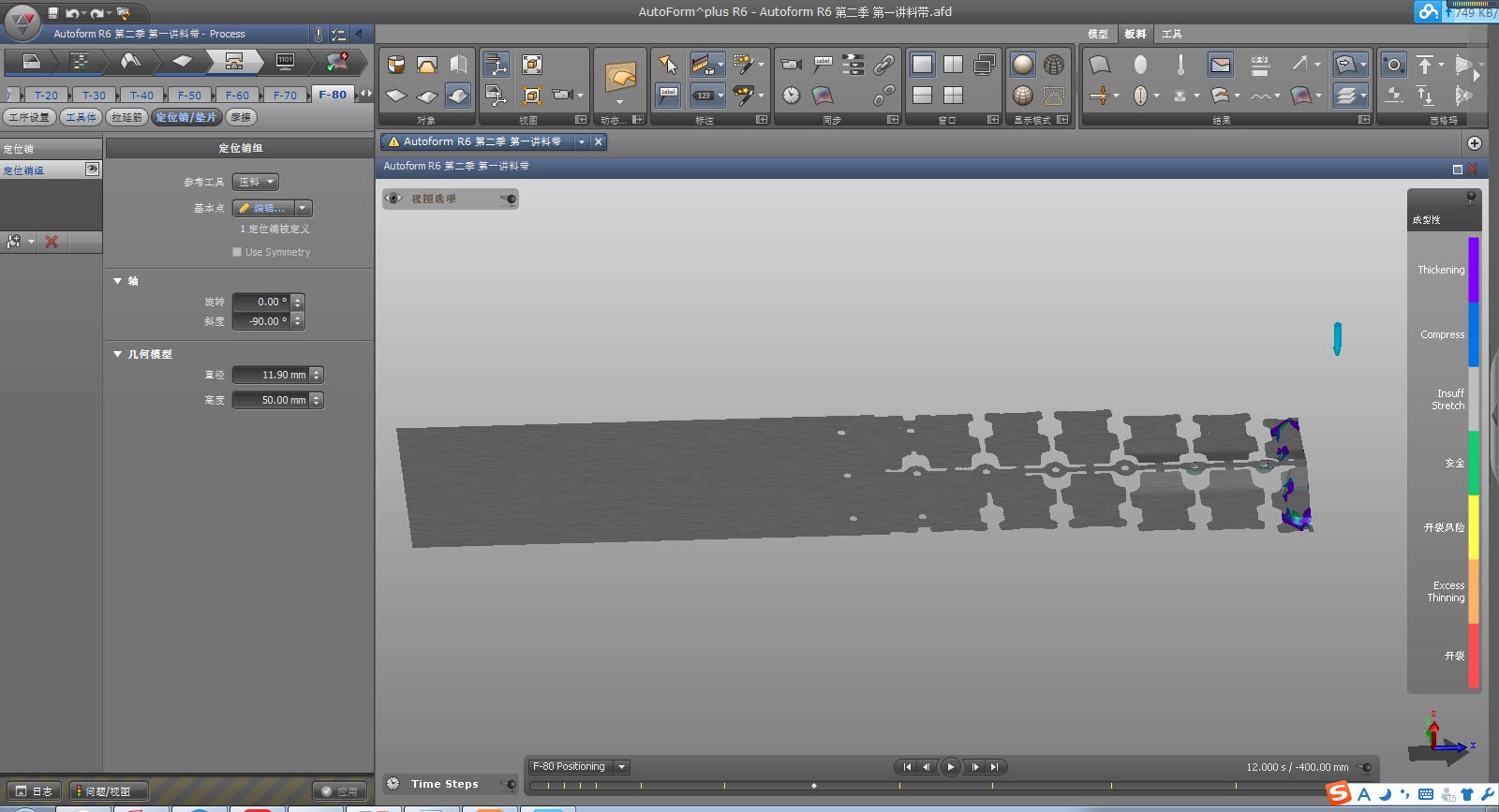The height and width of the screenshot is (812, 1499).
Task: Click the clock icon in sync group
Action: coord(792,96)
